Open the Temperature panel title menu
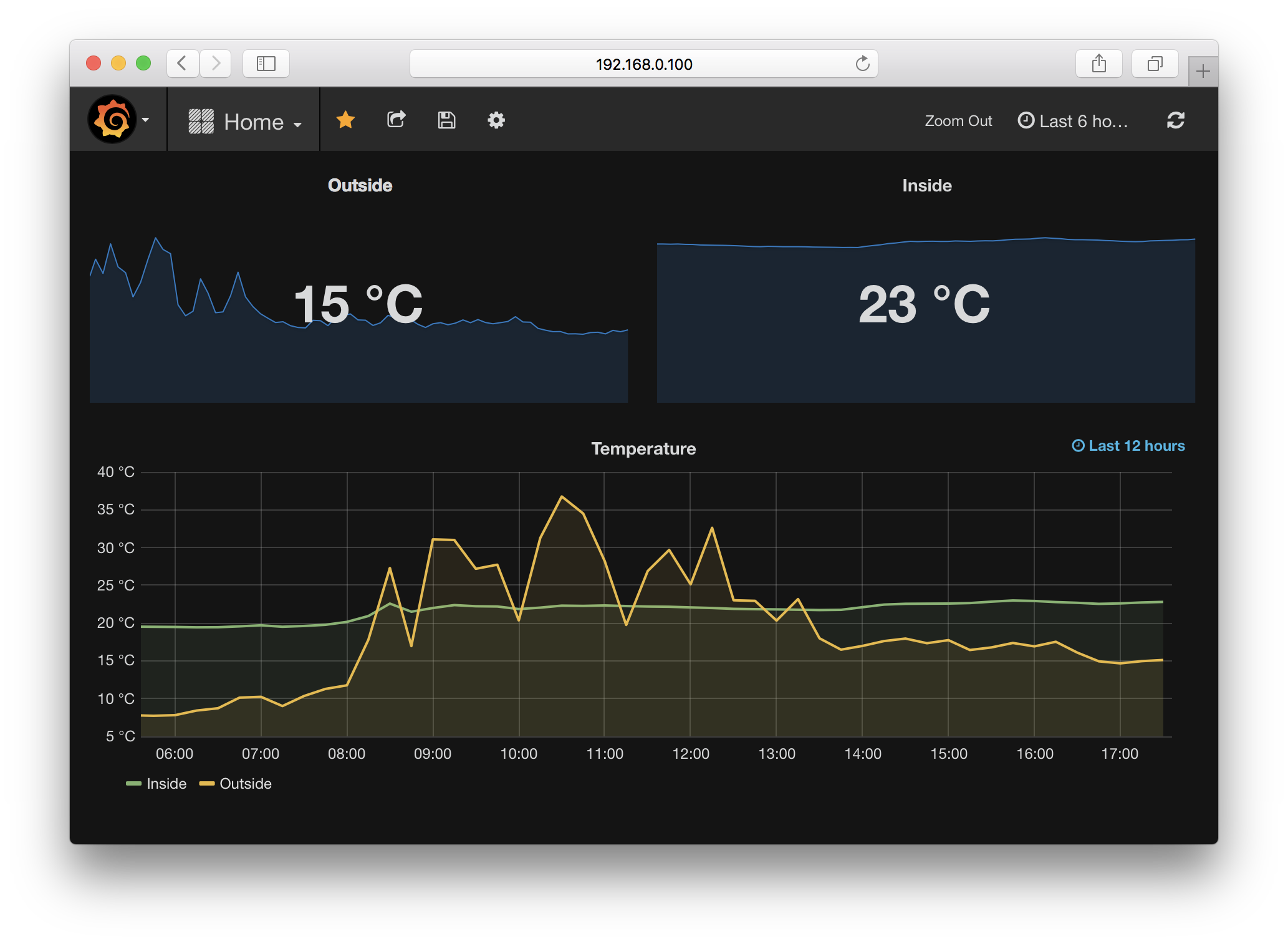The height and width of the screenshot is (944, 1288). click(643, 449)
